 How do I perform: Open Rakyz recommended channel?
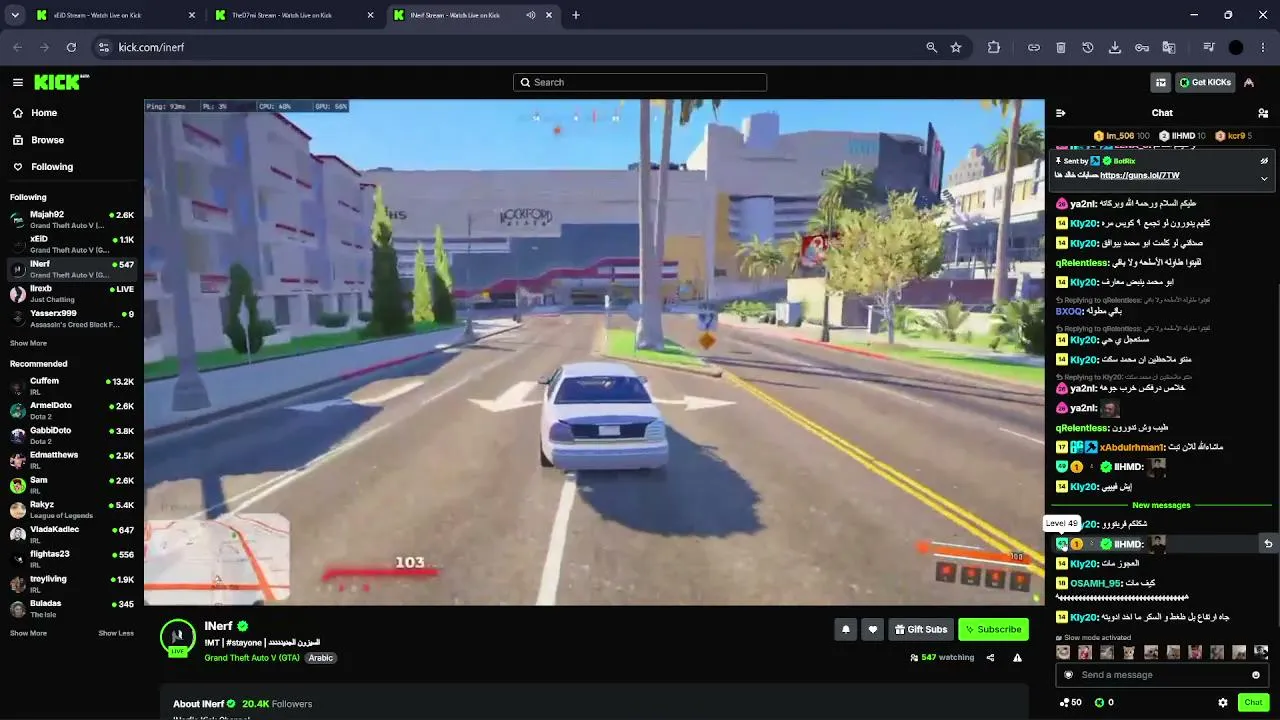[72, 509]
